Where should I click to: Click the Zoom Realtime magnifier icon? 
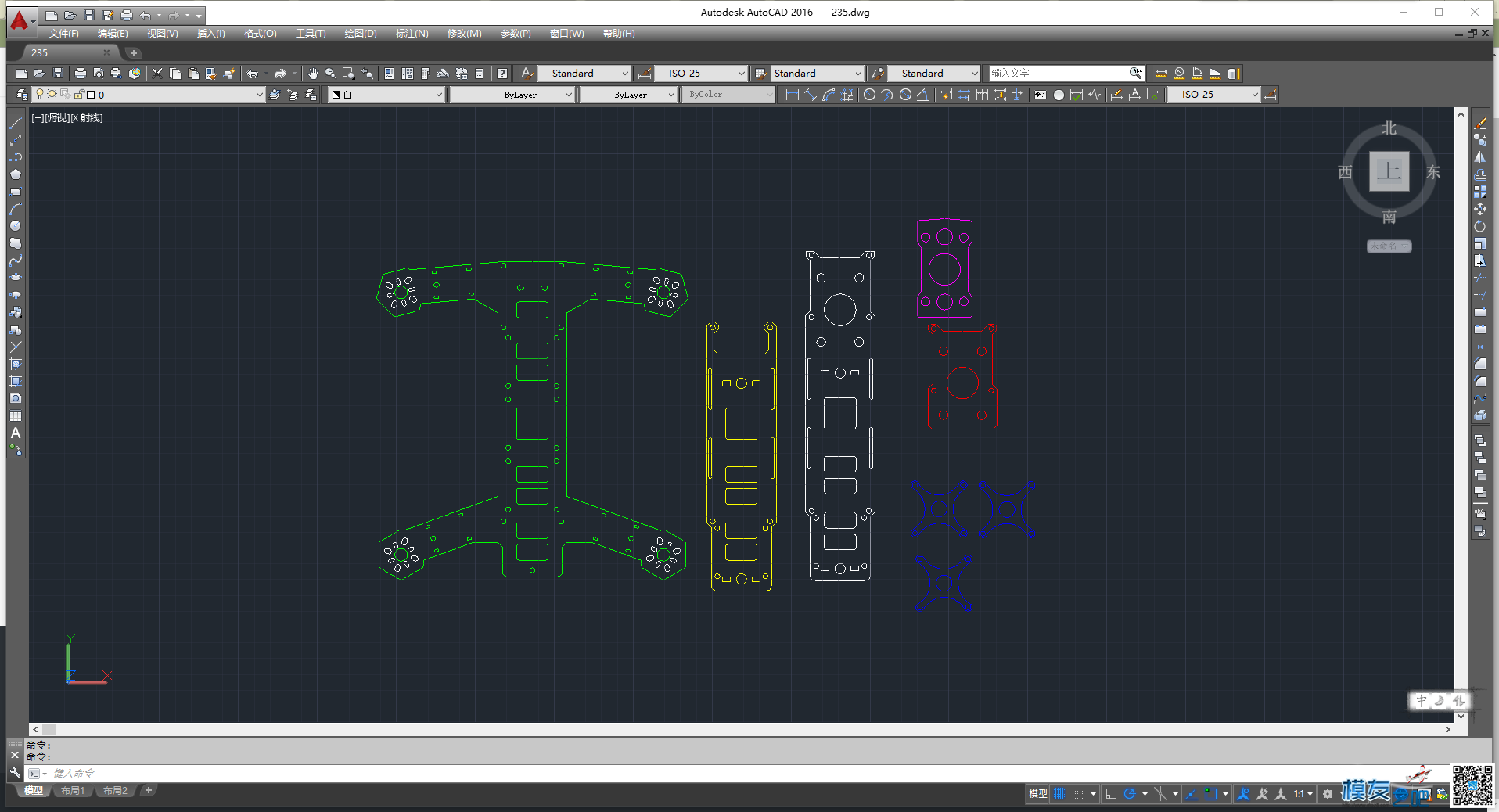coord(331,74)
